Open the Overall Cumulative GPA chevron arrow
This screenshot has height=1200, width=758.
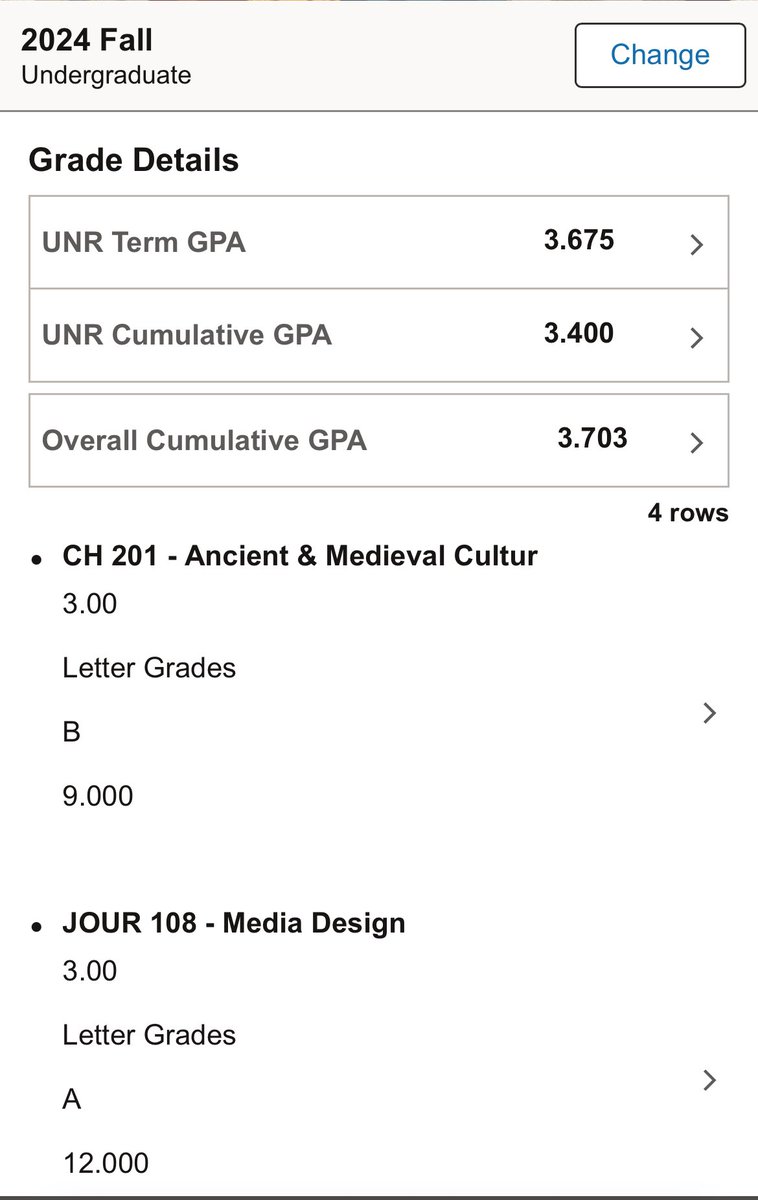point(698,442)
